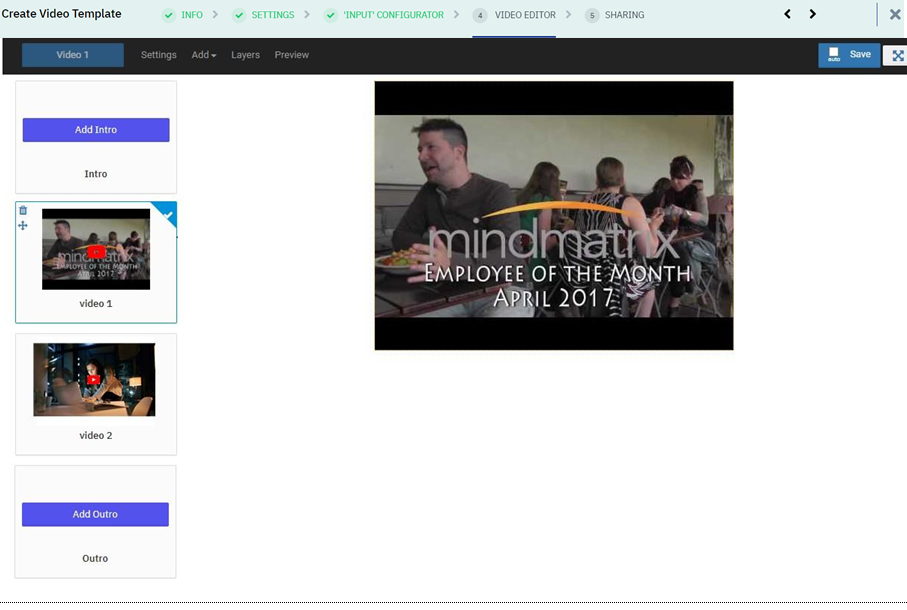
Task: Toggle the selected checkmark on the video 1 card
Action: 168,215
